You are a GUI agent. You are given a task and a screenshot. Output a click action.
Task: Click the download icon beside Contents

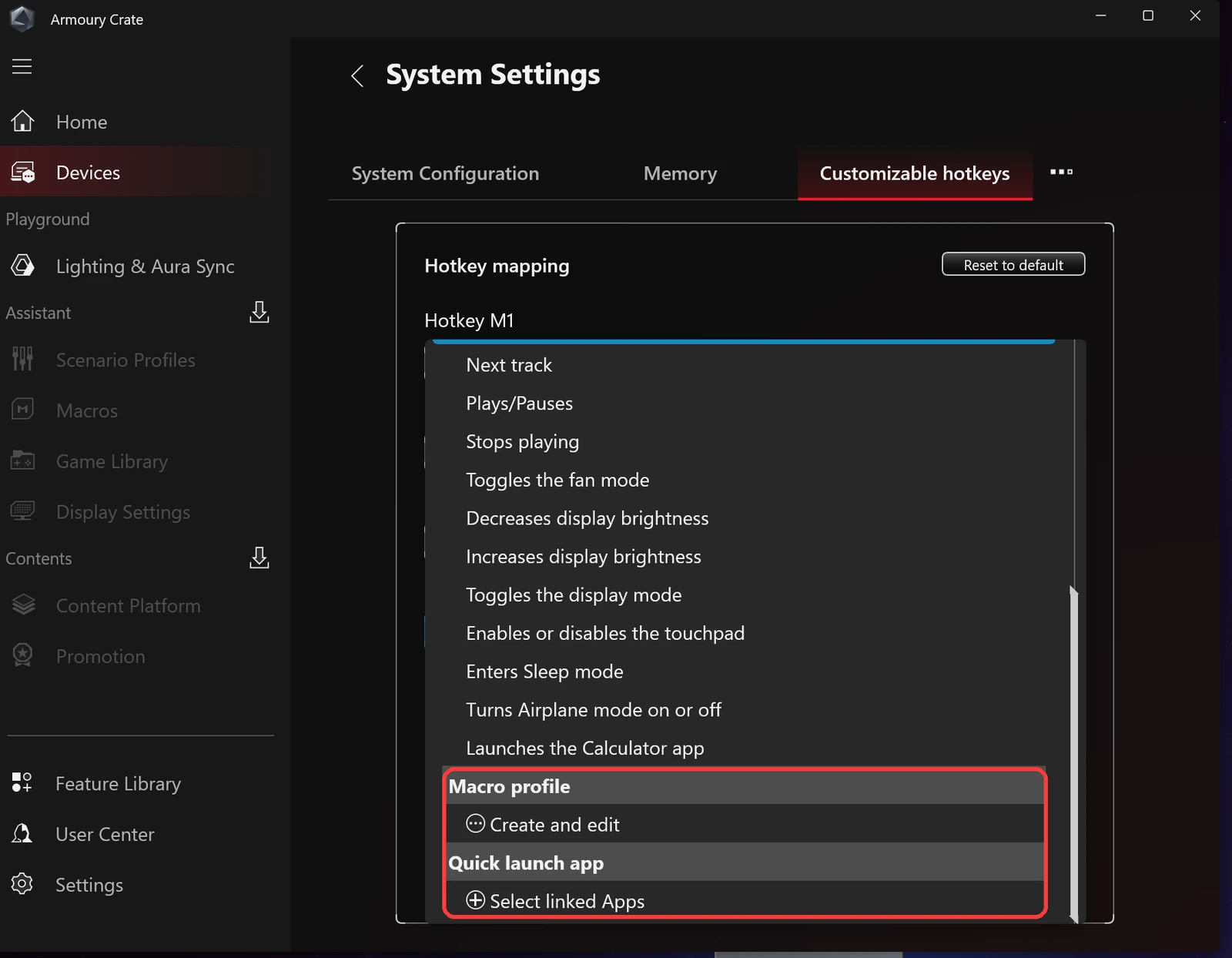[x=259, y=558]
